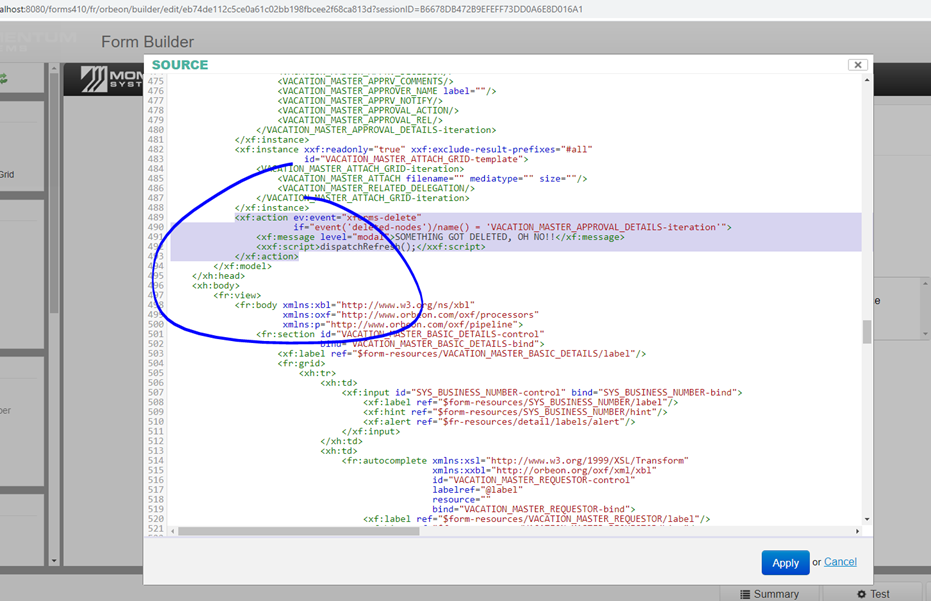This screenshot has width=931, height=601.
Task: Click the left toolbox panel scrollbar up arrow
Action: [x=54, y=69]
